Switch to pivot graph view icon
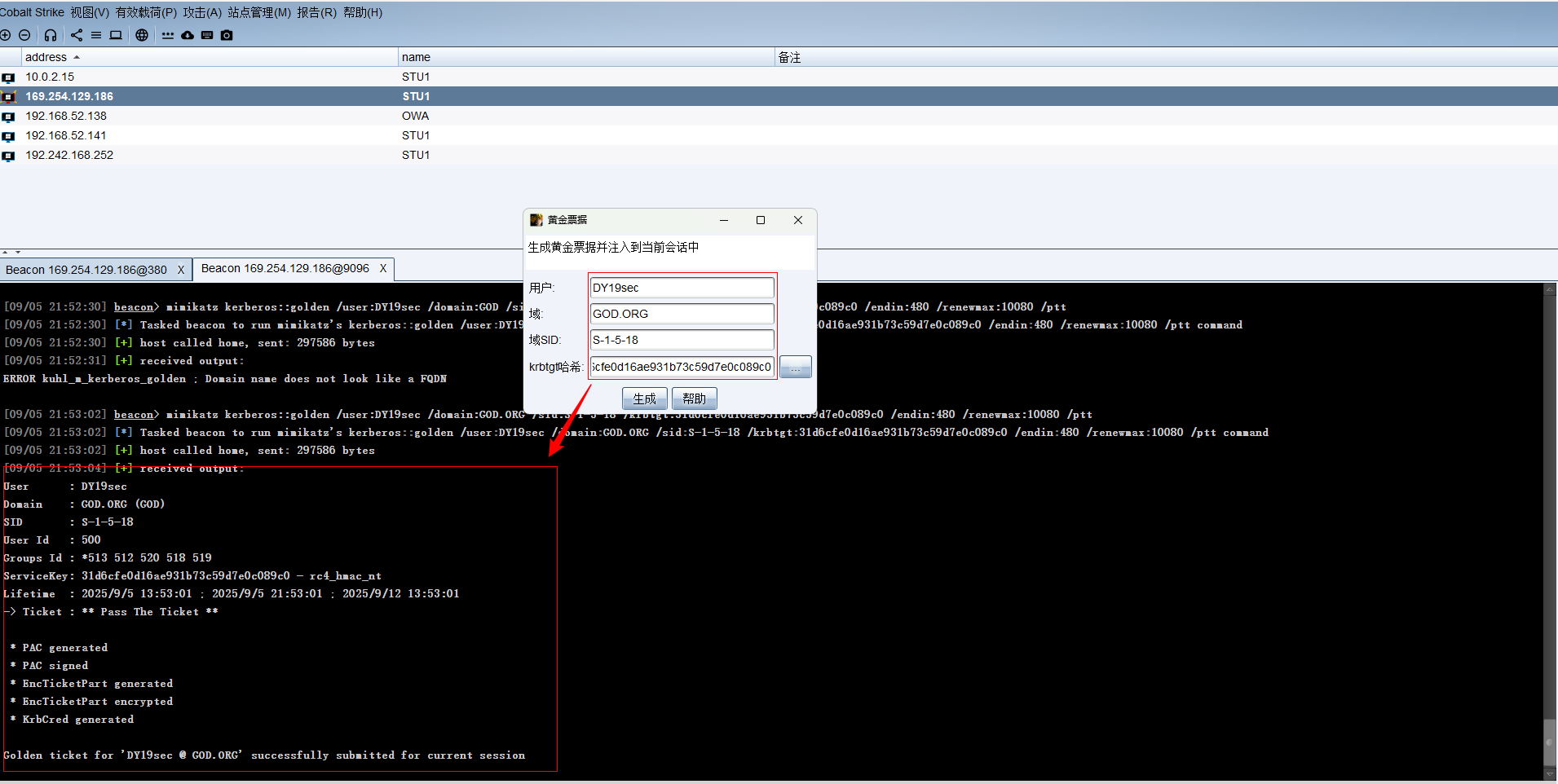This screenshot has width=1558, height=784. (77, 35)
